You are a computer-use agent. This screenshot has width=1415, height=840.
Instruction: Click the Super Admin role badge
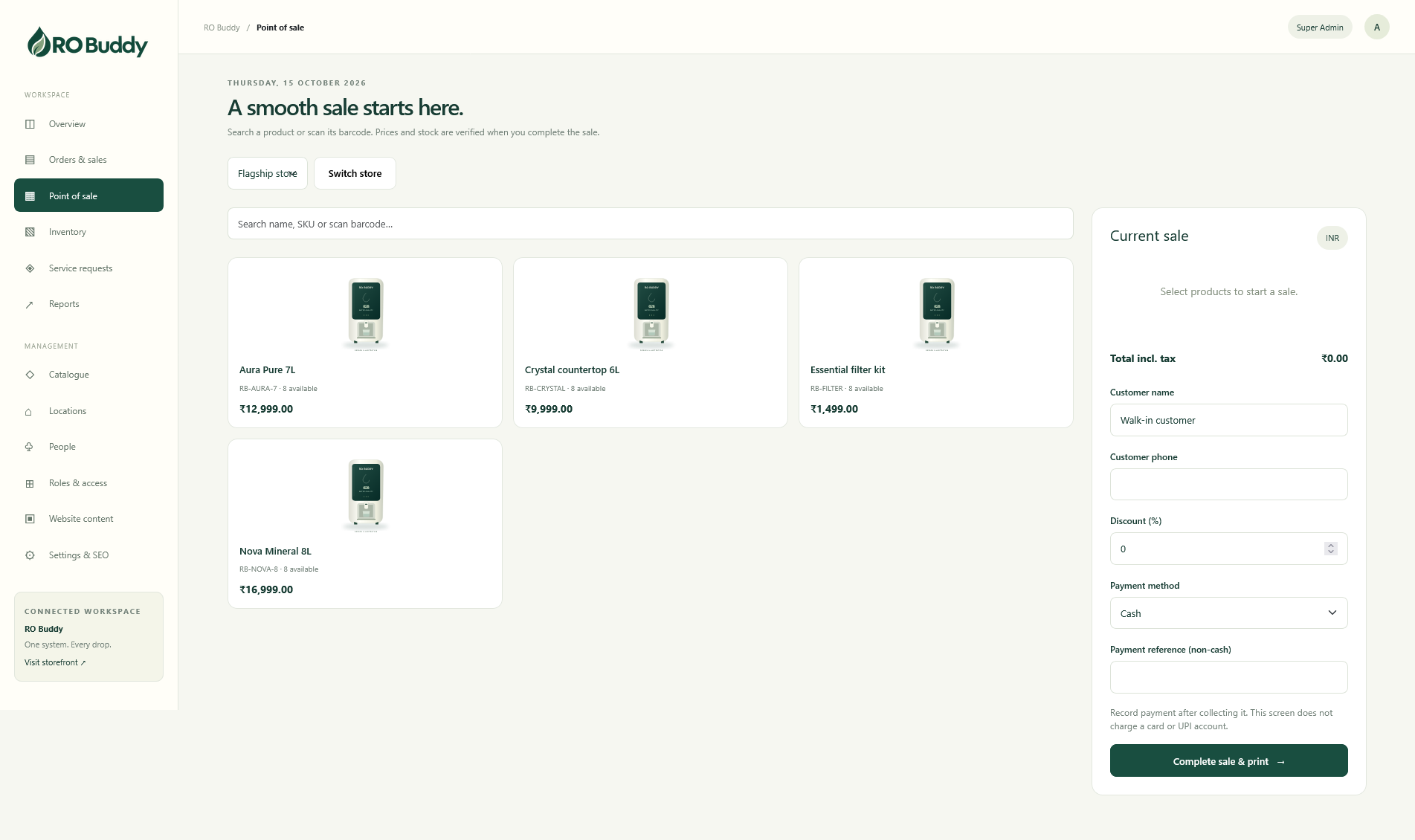(1320, 28)
